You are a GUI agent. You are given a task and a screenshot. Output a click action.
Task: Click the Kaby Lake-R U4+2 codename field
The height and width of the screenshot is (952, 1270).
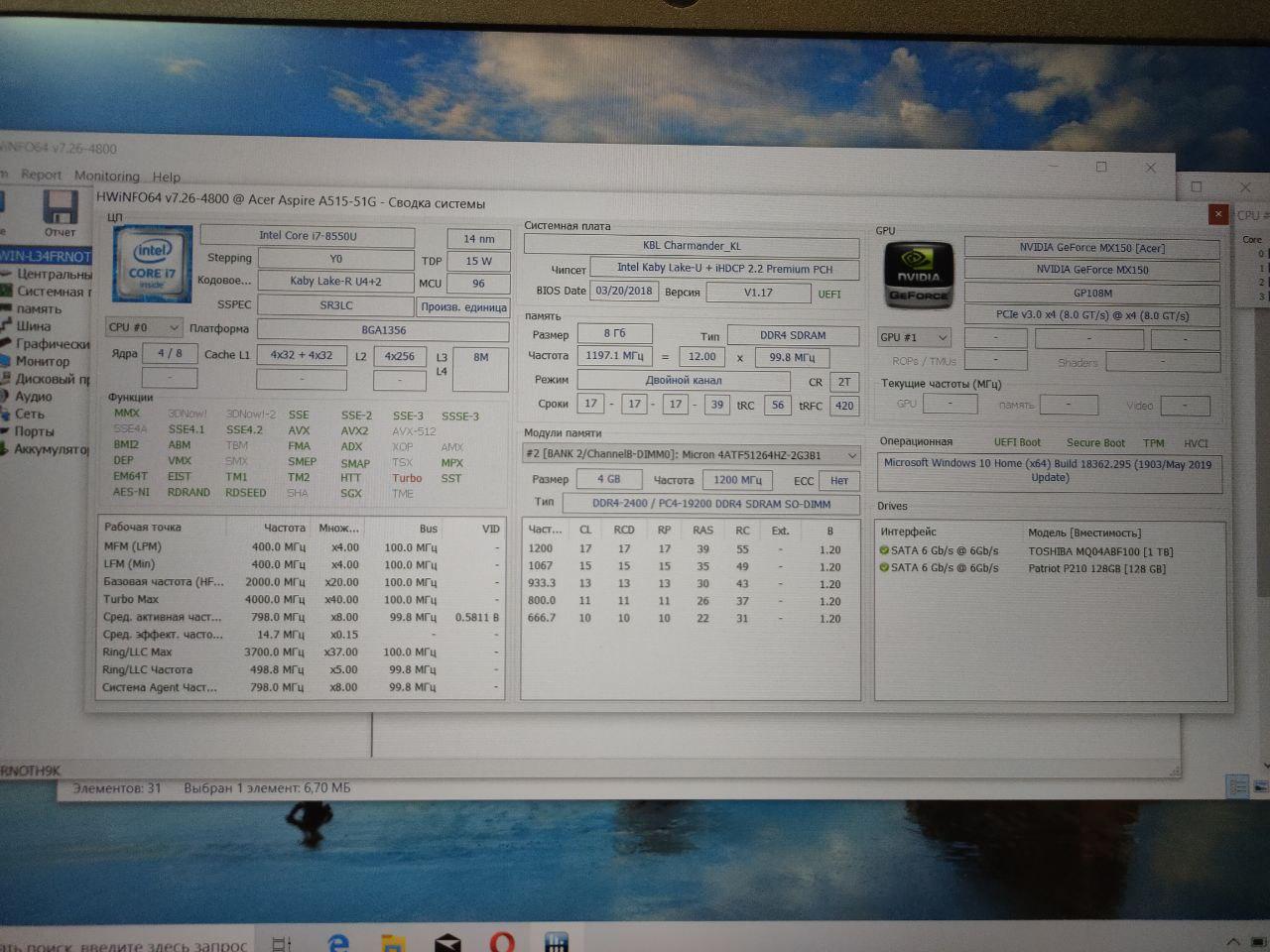pyautogui.click(x=335, y=282)
